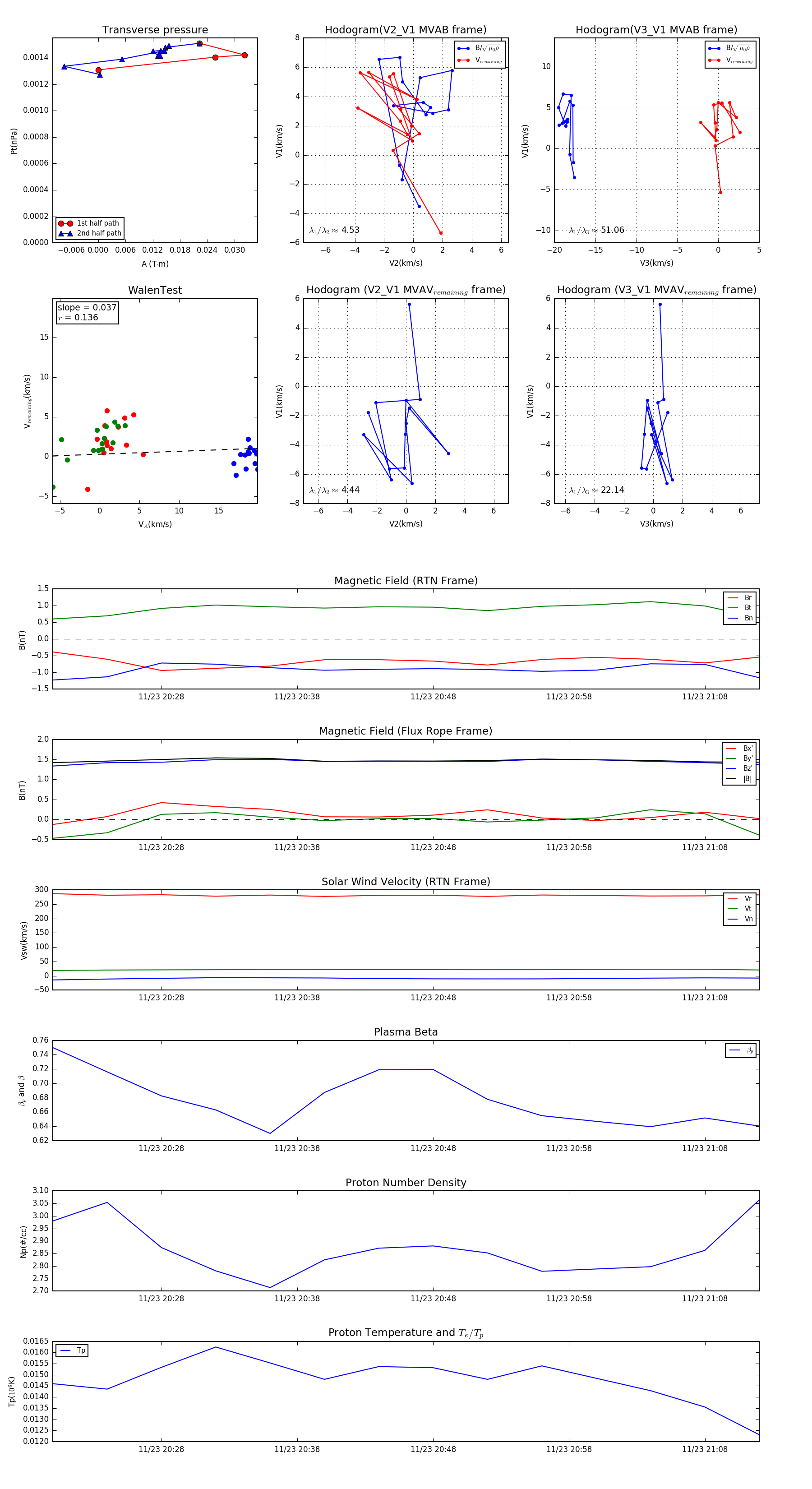This screenshot has width=812, height=1489.
Task: Click B/√μ0ρ legend entry in V2_V1 MVAB hodogram
Action: pos(479,49)
